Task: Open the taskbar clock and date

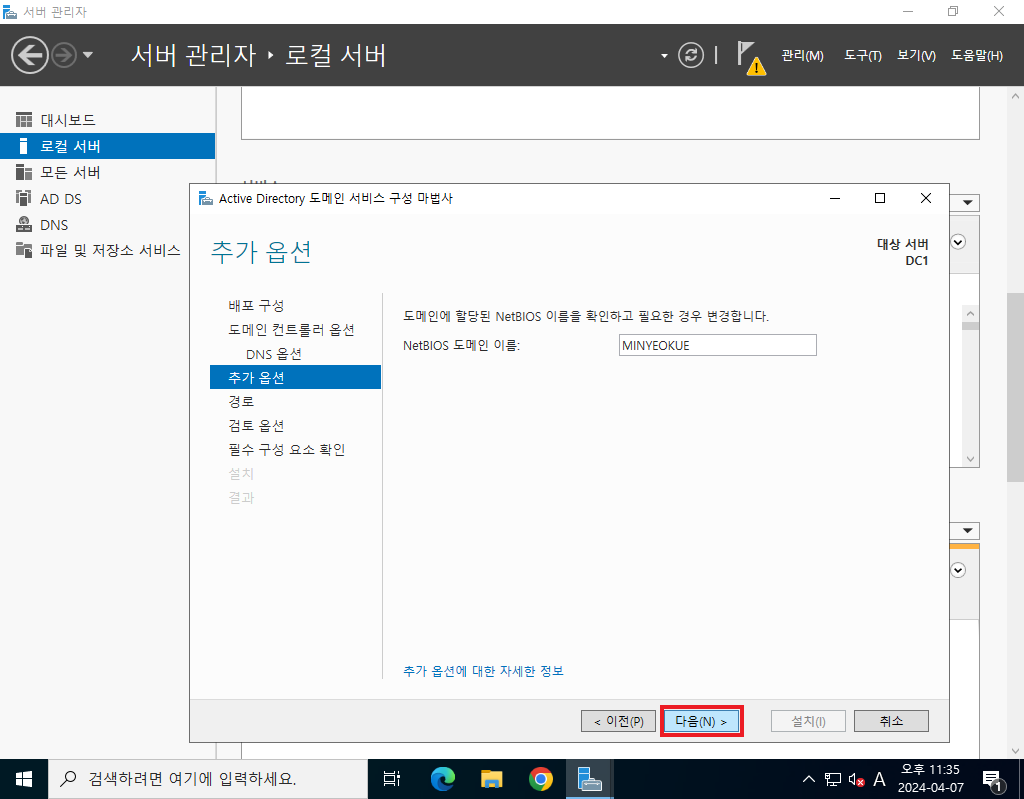Action: point(931,779)
